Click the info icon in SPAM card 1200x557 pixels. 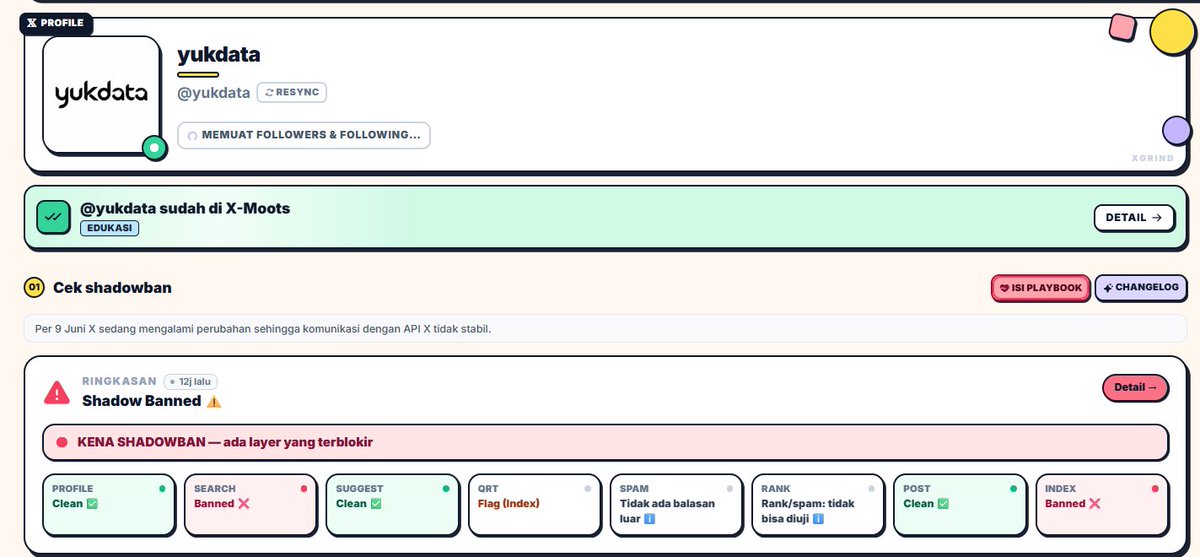[x=649, y=519]
